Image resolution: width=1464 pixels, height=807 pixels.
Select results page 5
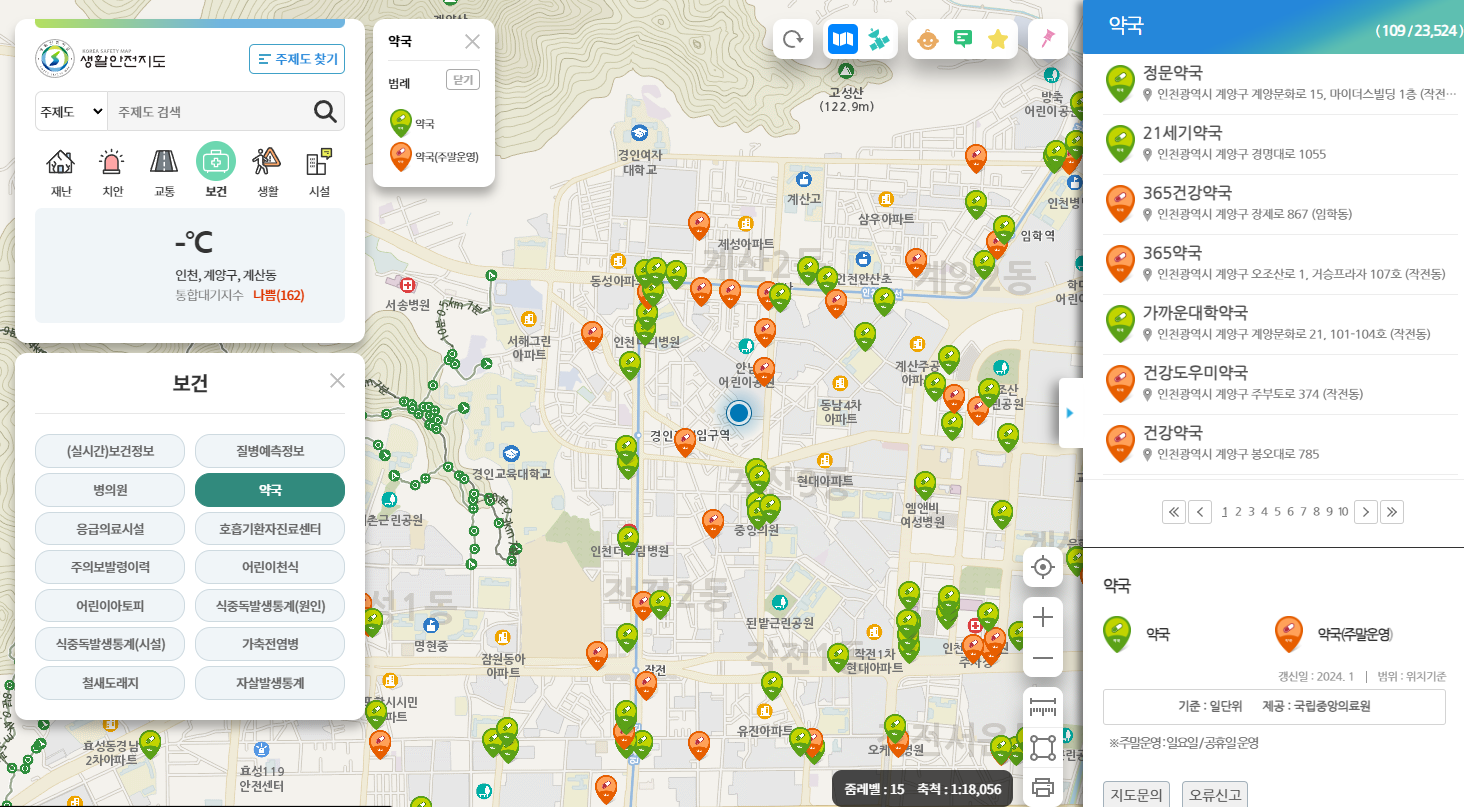pos(1277,512)
